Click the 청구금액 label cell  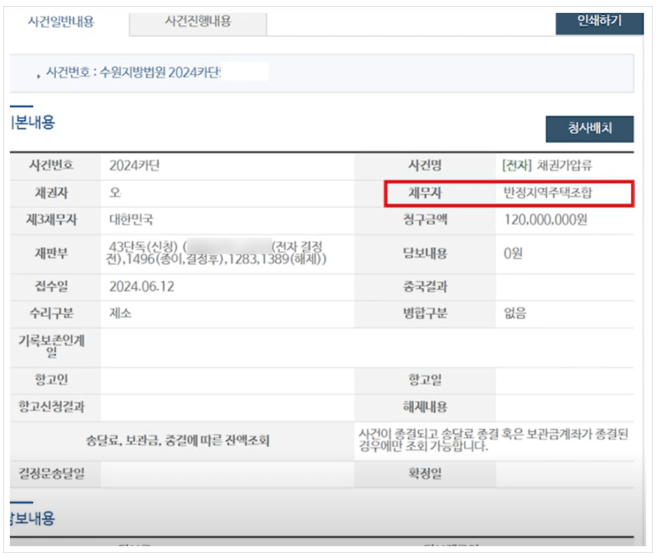pos(424,220)
